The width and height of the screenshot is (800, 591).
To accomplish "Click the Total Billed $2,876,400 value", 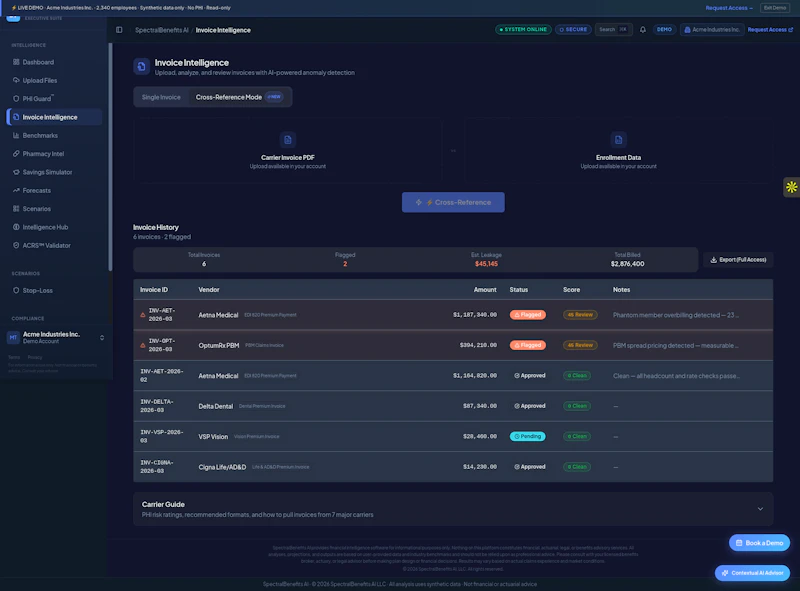I will (628, 264).
